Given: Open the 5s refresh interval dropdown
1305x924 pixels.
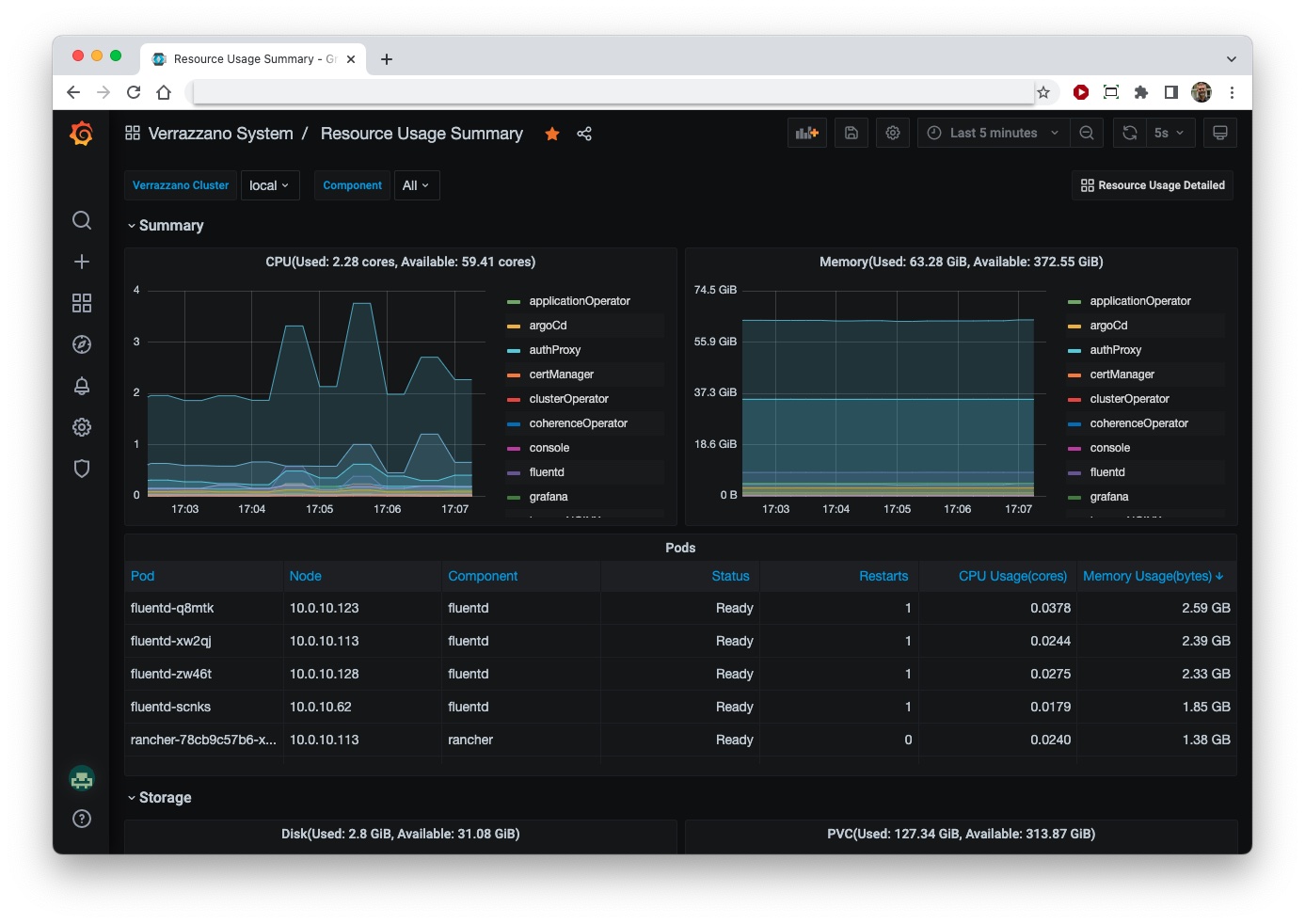Looking at the screenshot, I should coord(1170,133).
